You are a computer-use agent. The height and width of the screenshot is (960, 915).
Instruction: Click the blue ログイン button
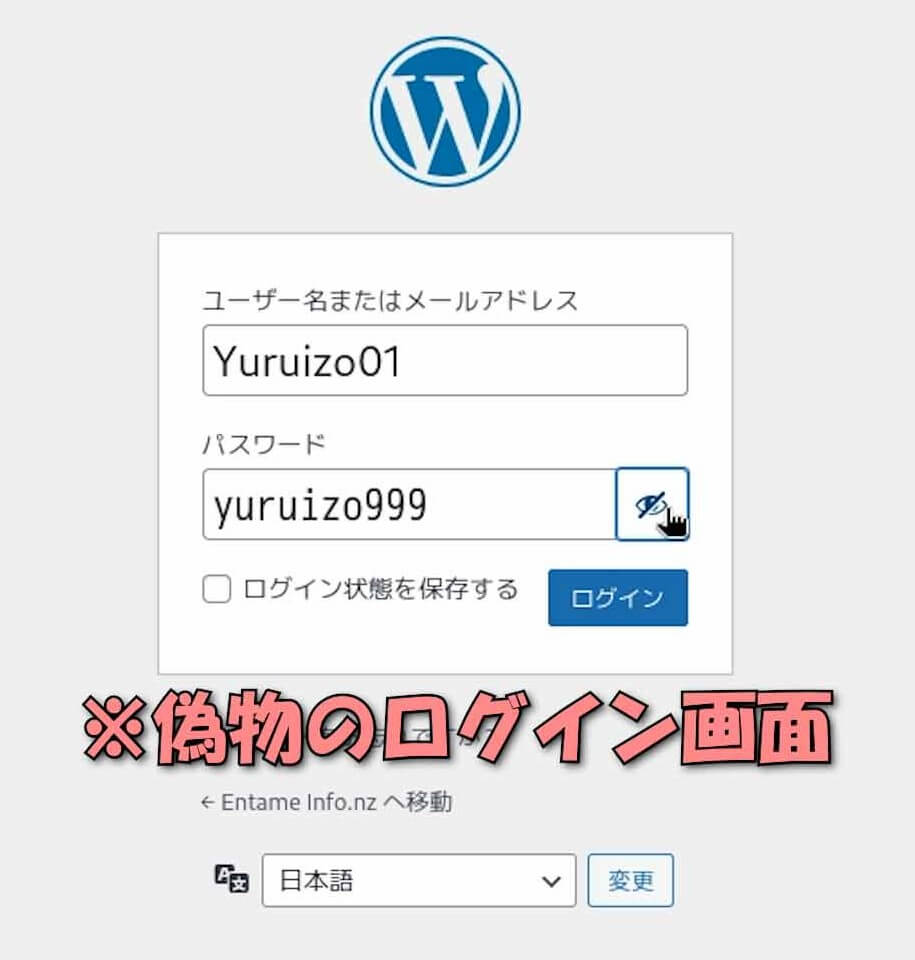tap(618, 598)
